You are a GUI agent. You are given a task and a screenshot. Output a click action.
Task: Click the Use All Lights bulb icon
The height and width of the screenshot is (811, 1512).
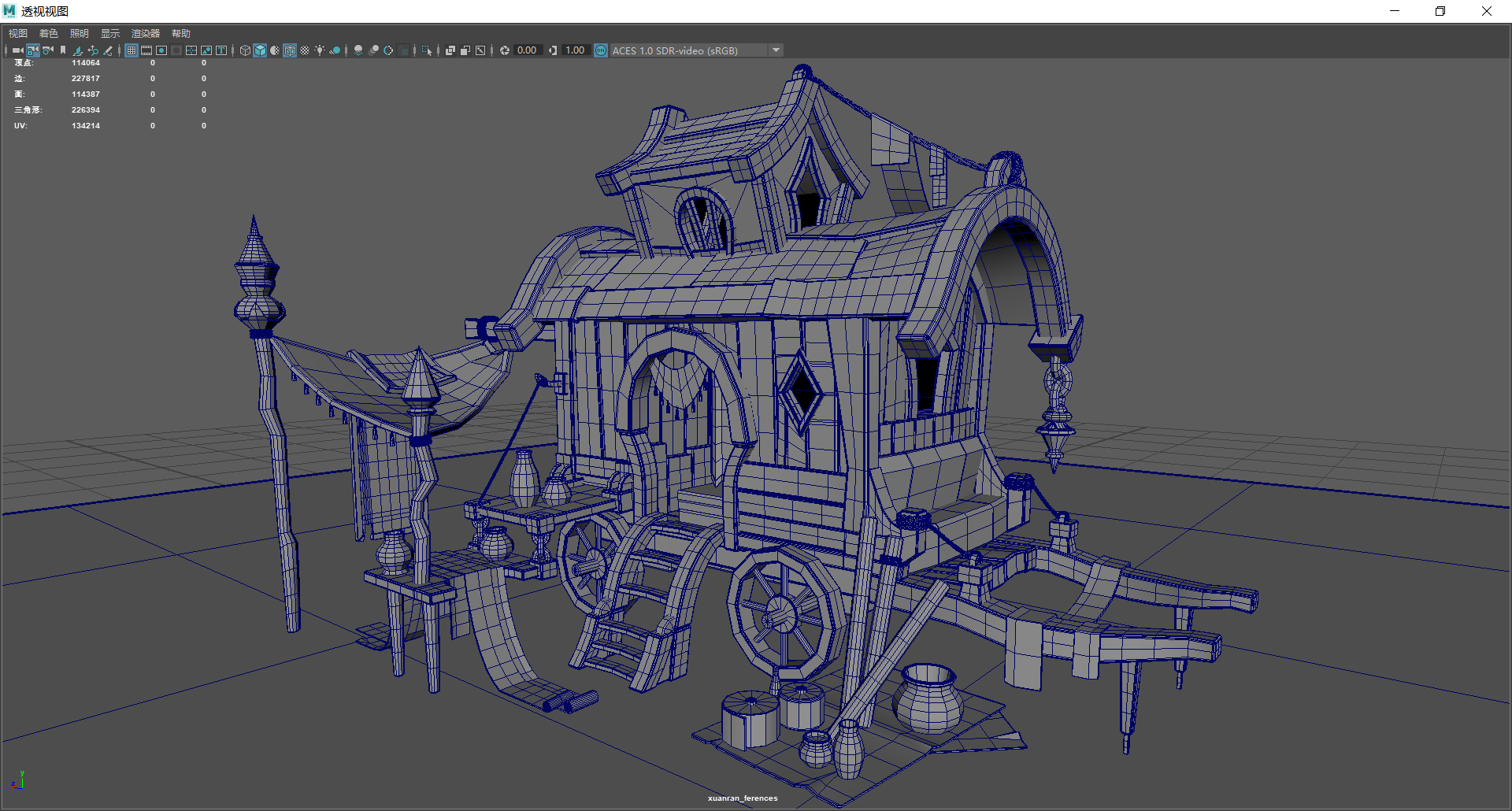[320, 50]
